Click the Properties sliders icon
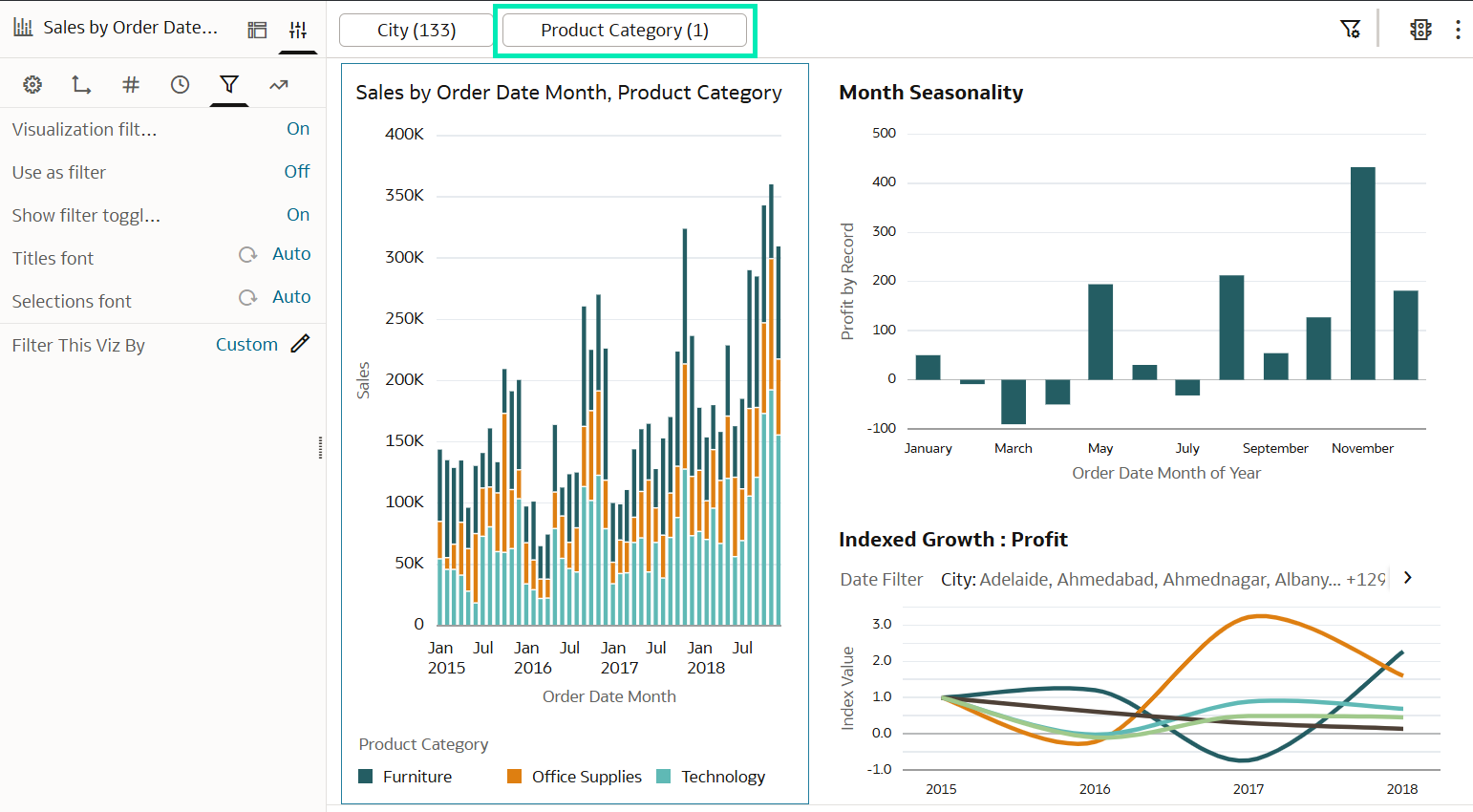 (x=298, y=30)
